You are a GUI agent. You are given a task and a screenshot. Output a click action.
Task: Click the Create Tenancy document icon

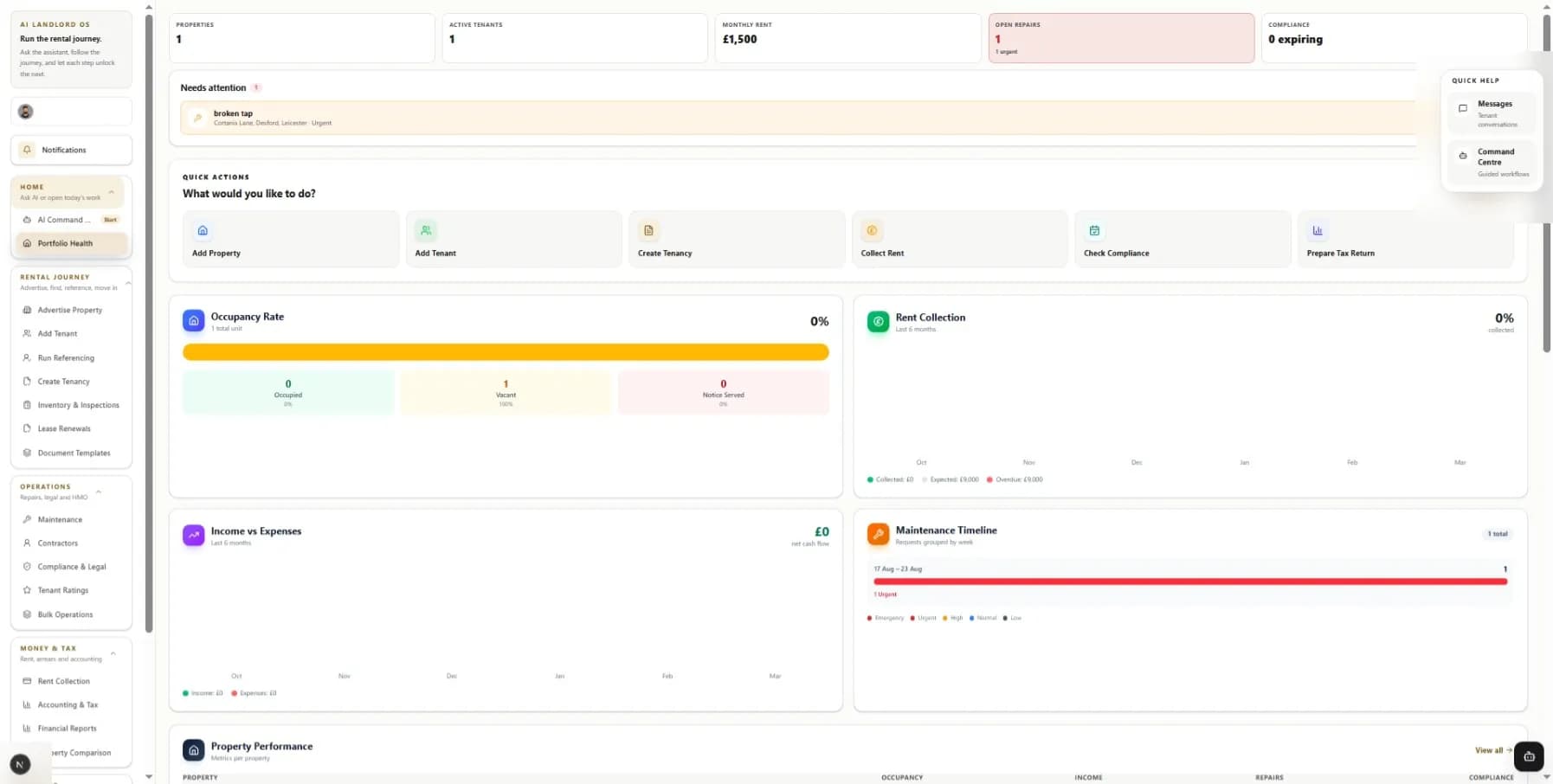point(648,230)
